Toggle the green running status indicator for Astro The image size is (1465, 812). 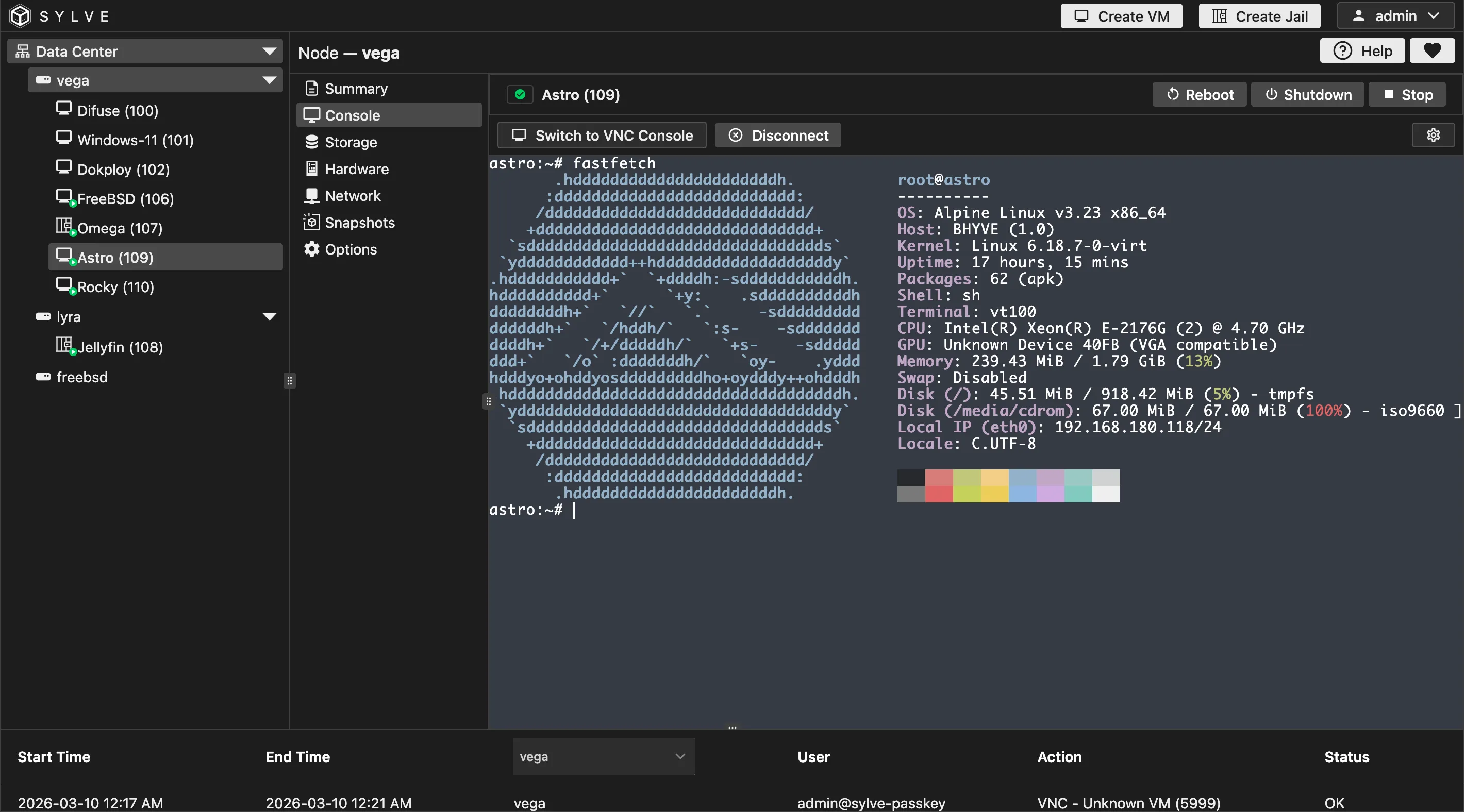click(519, 94)
